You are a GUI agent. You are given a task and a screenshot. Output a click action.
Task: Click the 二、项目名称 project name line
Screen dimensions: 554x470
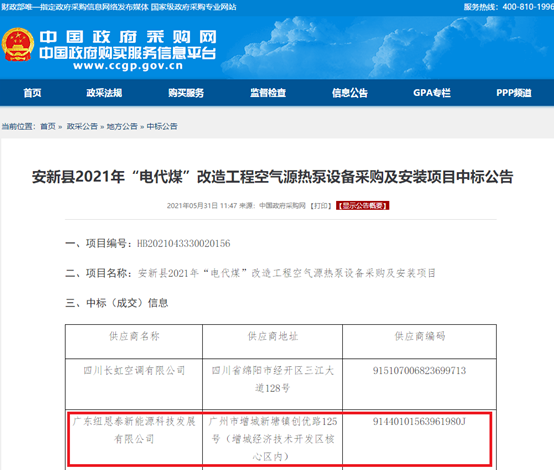coord(251,273)
